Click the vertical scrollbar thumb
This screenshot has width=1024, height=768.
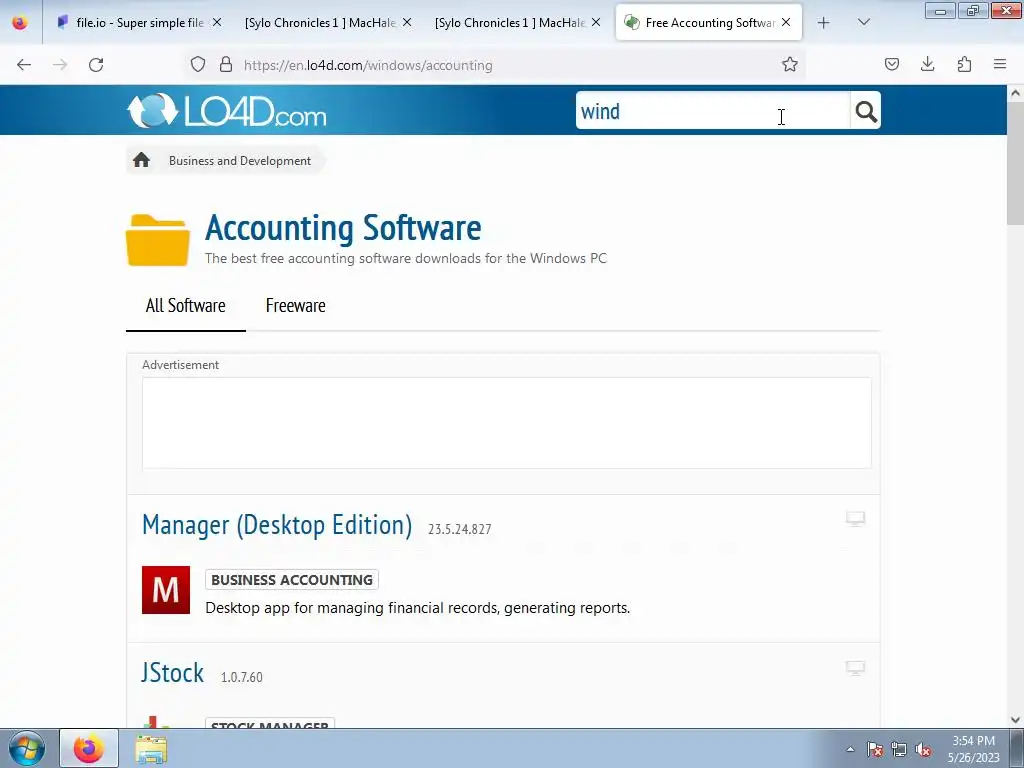(1016, 163)
